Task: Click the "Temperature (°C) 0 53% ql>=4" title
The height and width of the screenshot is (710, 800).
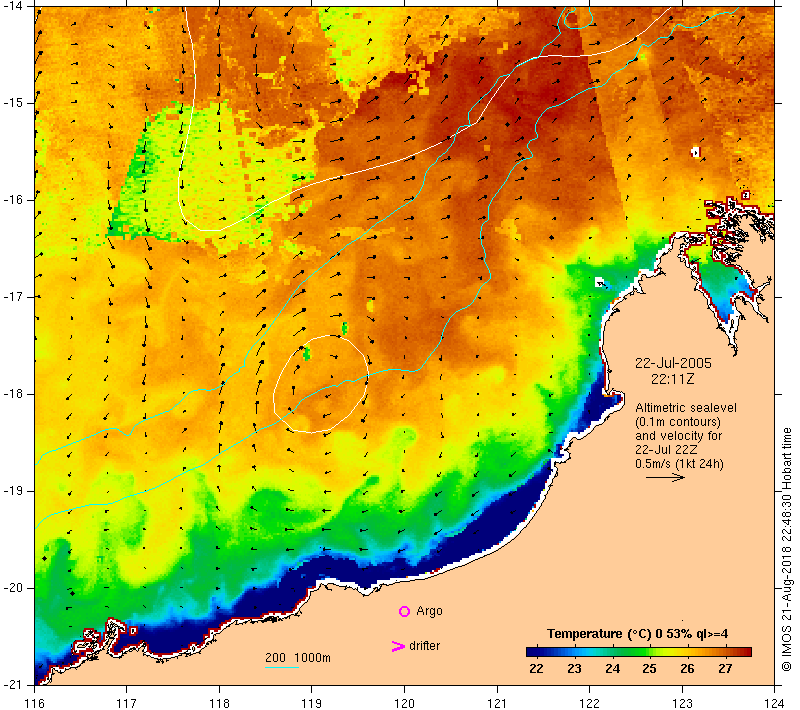Action: click(637, 634)
